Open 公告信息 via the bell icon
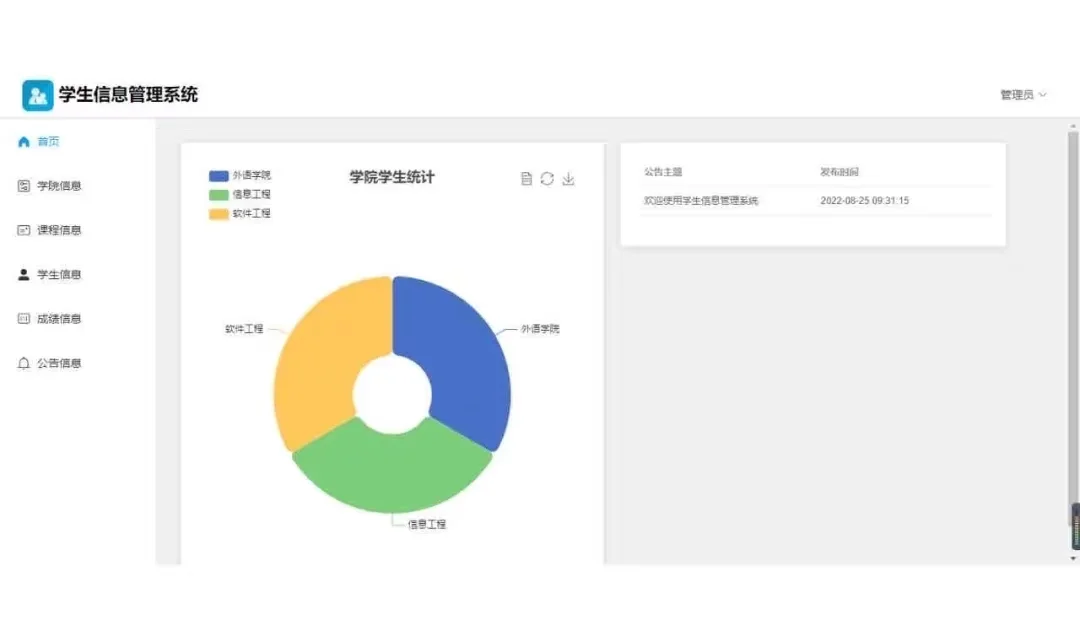The width and height of the screenshot is (1080, 636). pos(24,363)
